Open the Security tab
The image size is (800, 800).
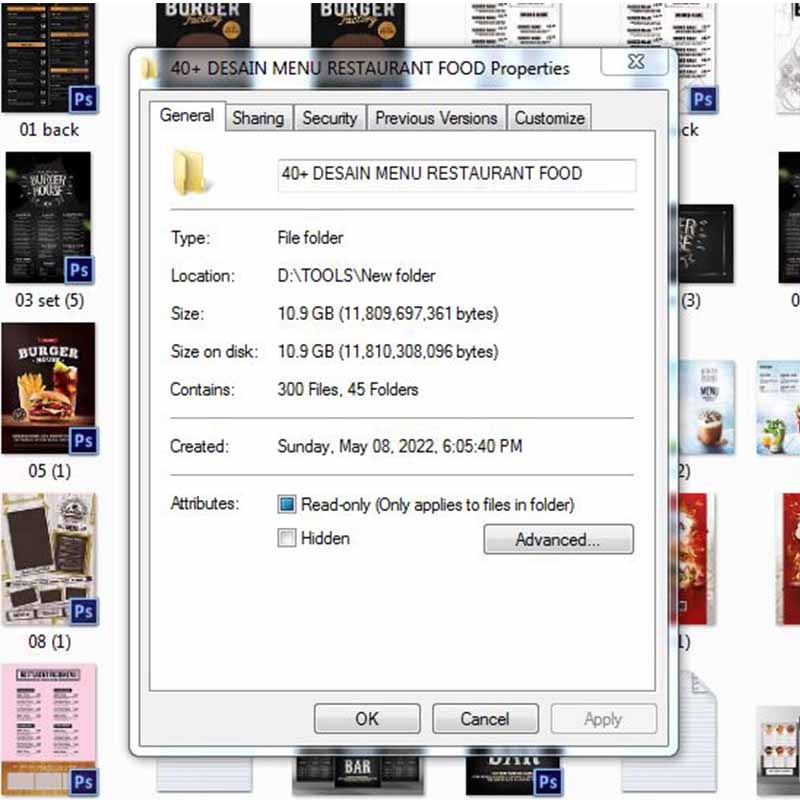tap(329, 118)
